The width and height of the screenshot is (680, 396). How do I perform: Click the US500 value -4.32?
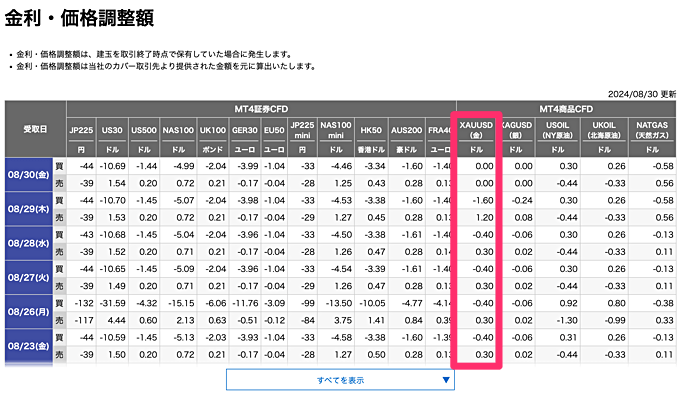pos(147,303)
